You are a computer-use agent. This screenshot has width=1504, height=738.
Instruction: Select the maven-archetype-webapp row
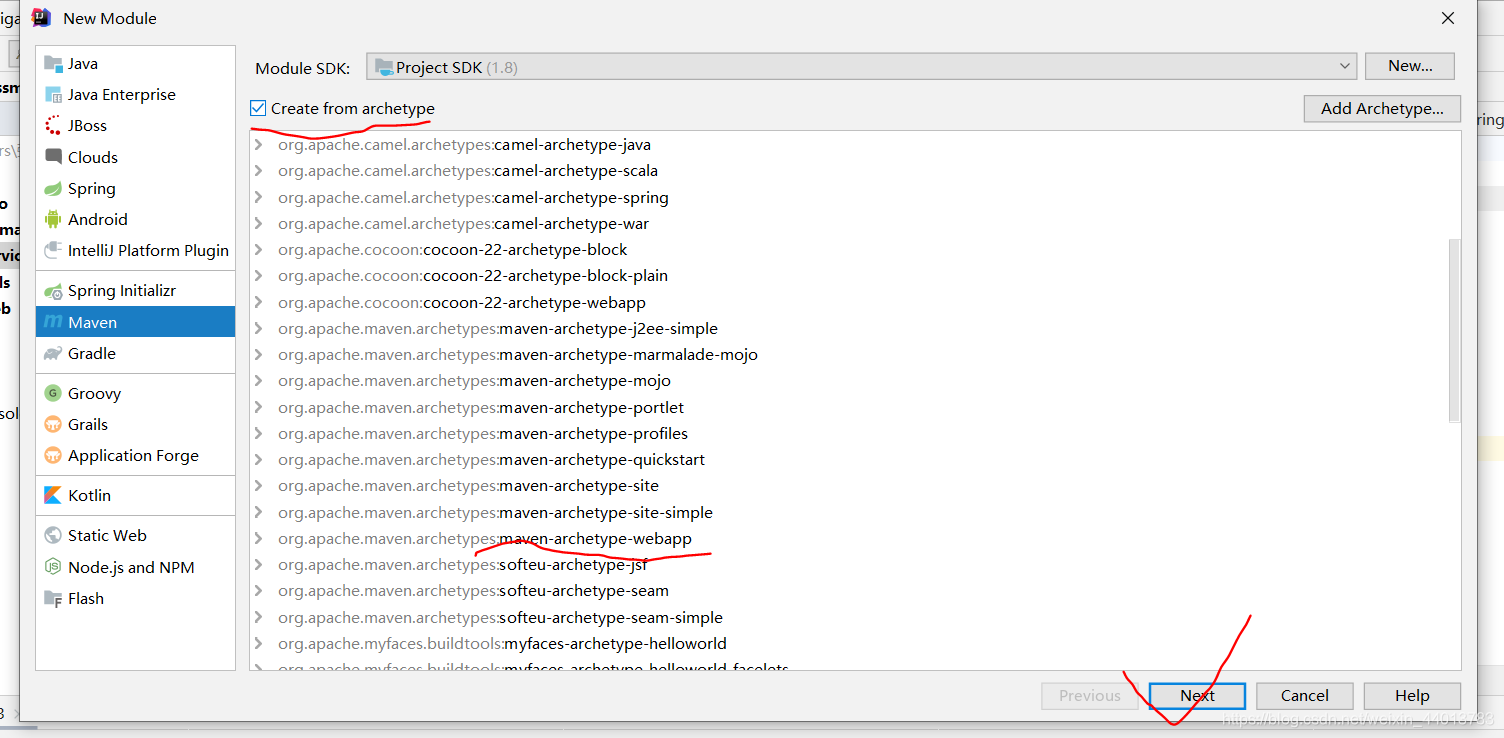(x=855, y=538)
